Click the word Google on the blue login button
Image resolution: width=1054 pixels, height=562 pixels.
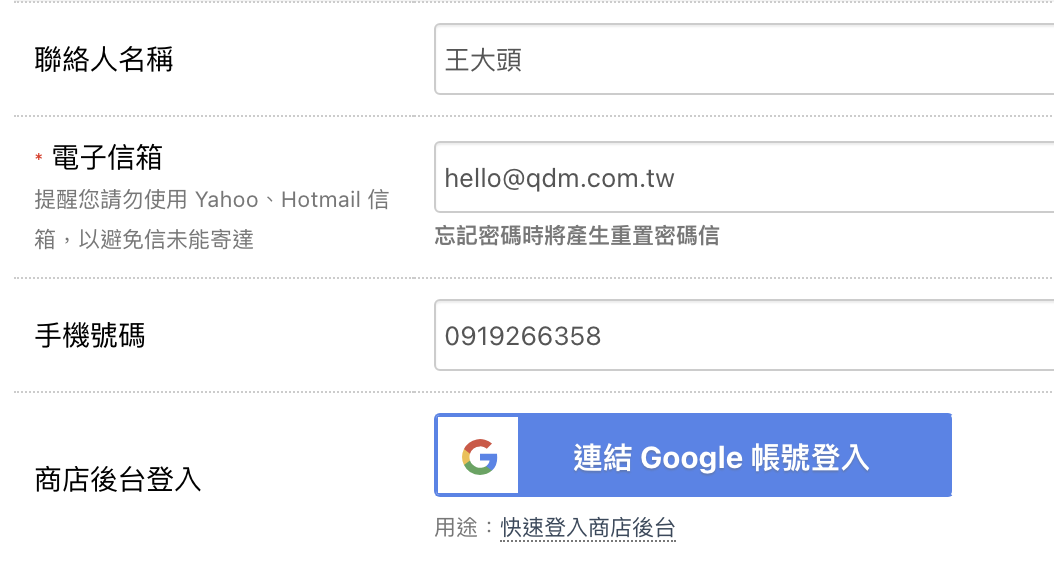point(691,458)
